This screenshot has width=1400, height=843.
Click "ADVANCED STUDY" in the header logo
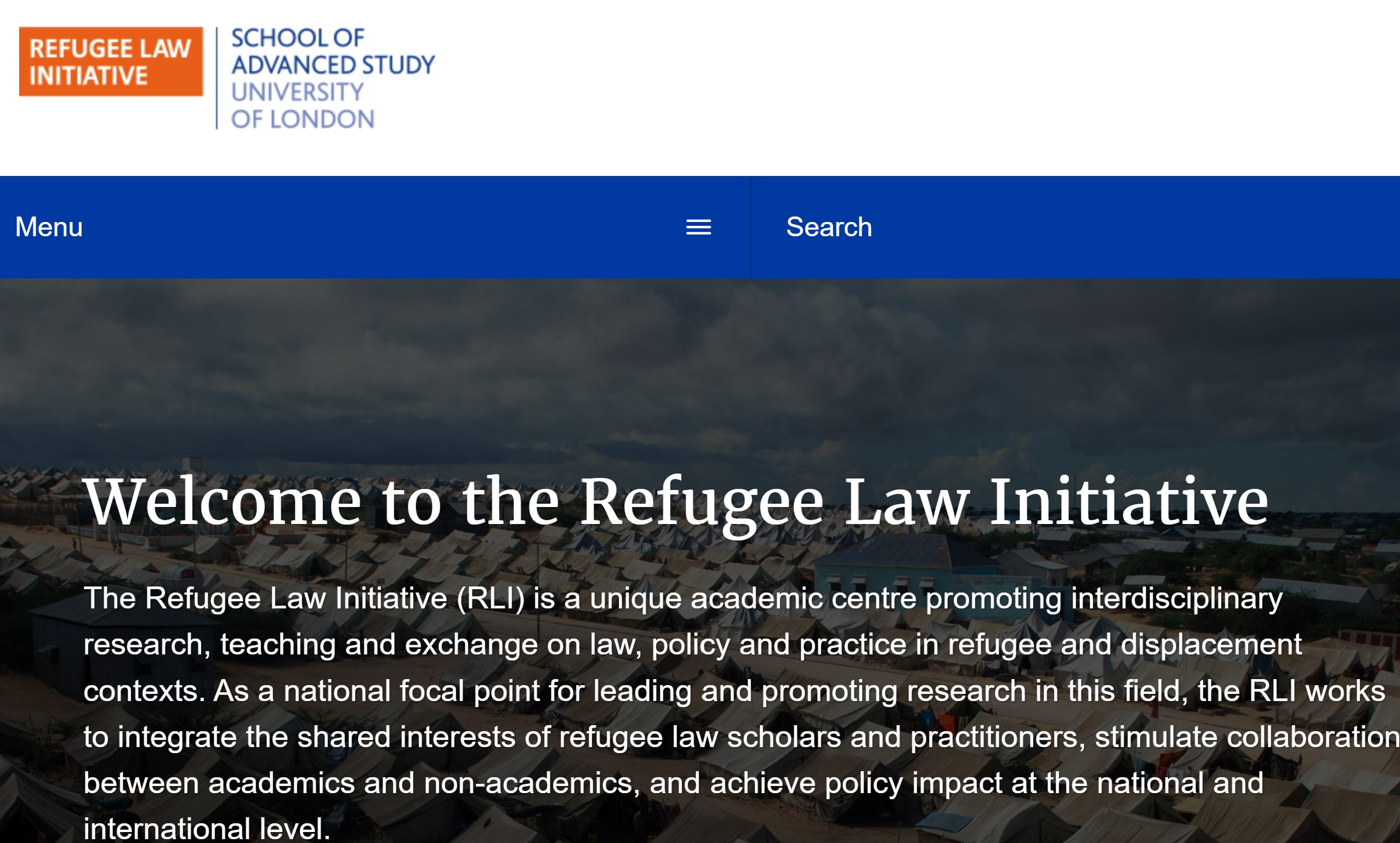pos(333,65)
